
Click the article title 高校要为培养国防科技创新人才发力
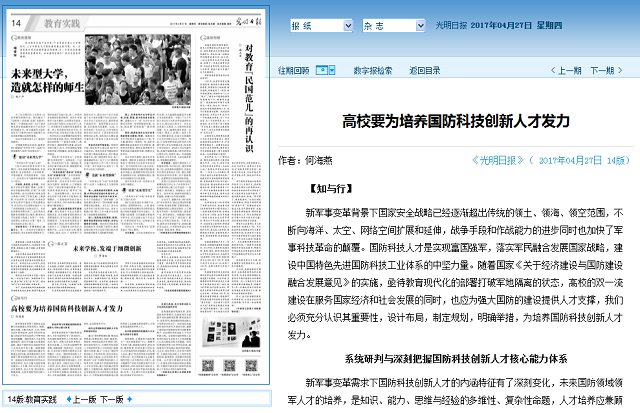tap(456, 121)
